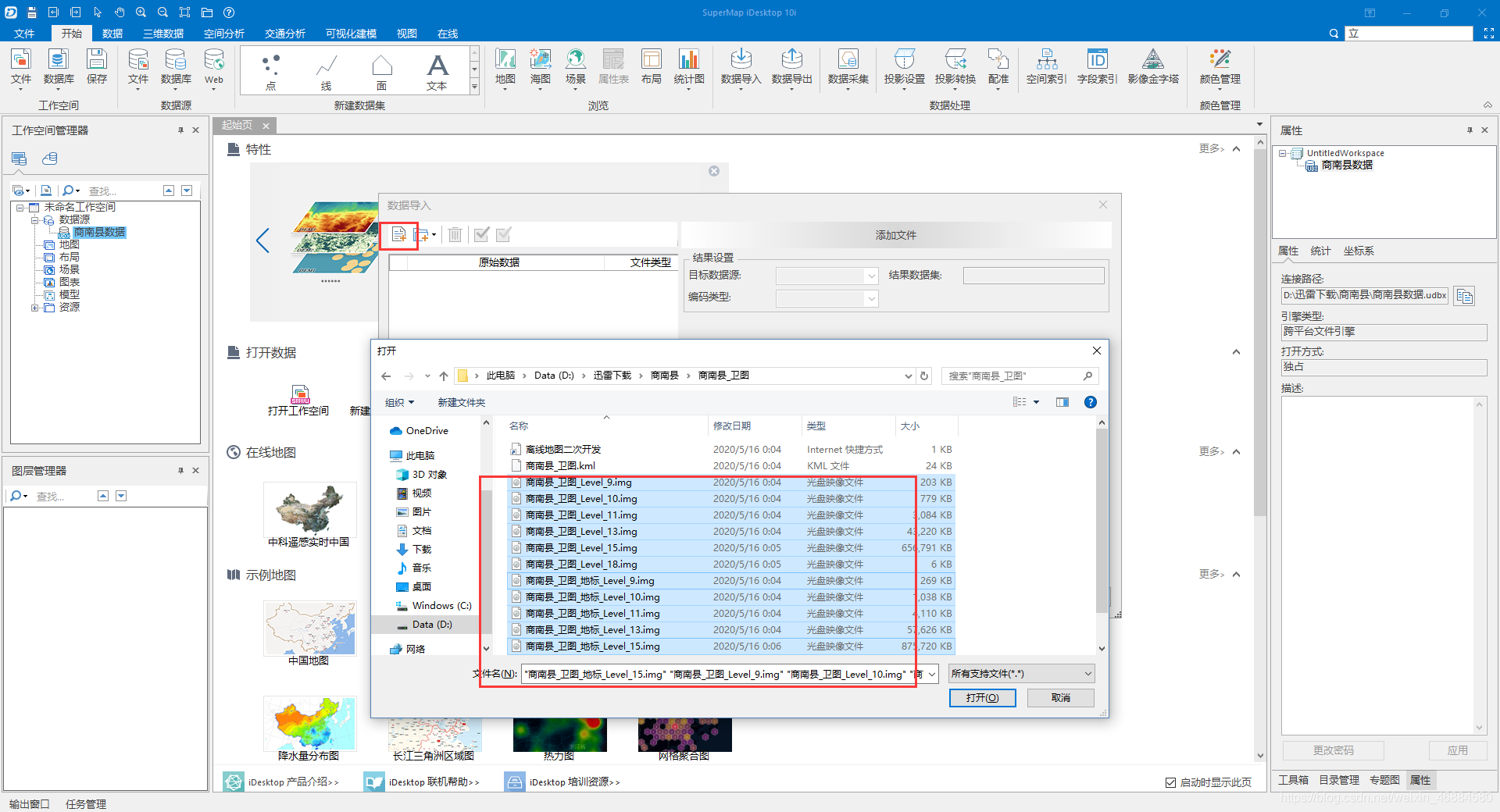Click the 数据导出 ribbon icon

click(791, 66)
